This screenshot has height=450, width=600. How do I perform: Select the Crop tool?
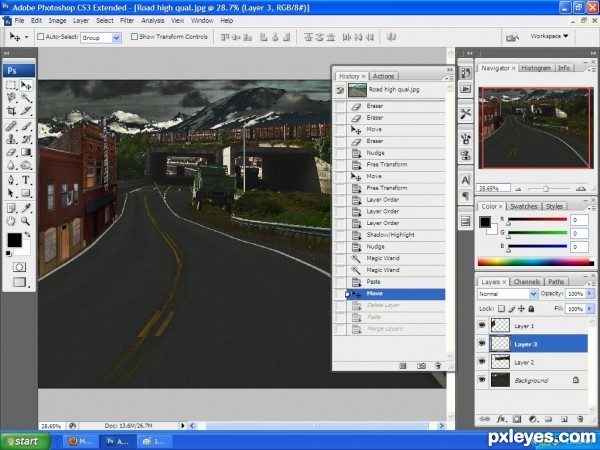coord(11,111)
